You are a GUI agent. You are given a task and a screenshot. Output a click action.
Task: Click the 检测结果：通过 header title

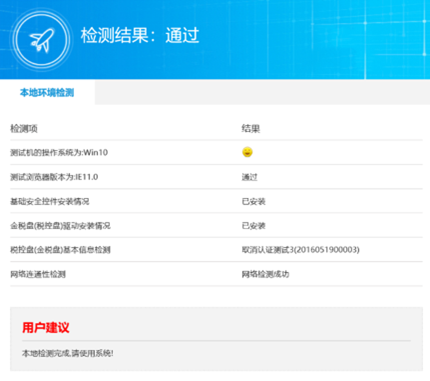(140, 35)
